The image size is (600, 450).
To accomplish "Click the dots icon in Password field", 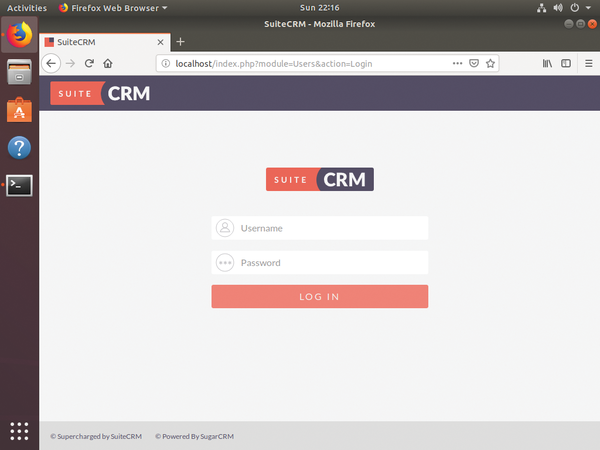I will (225, 263).
